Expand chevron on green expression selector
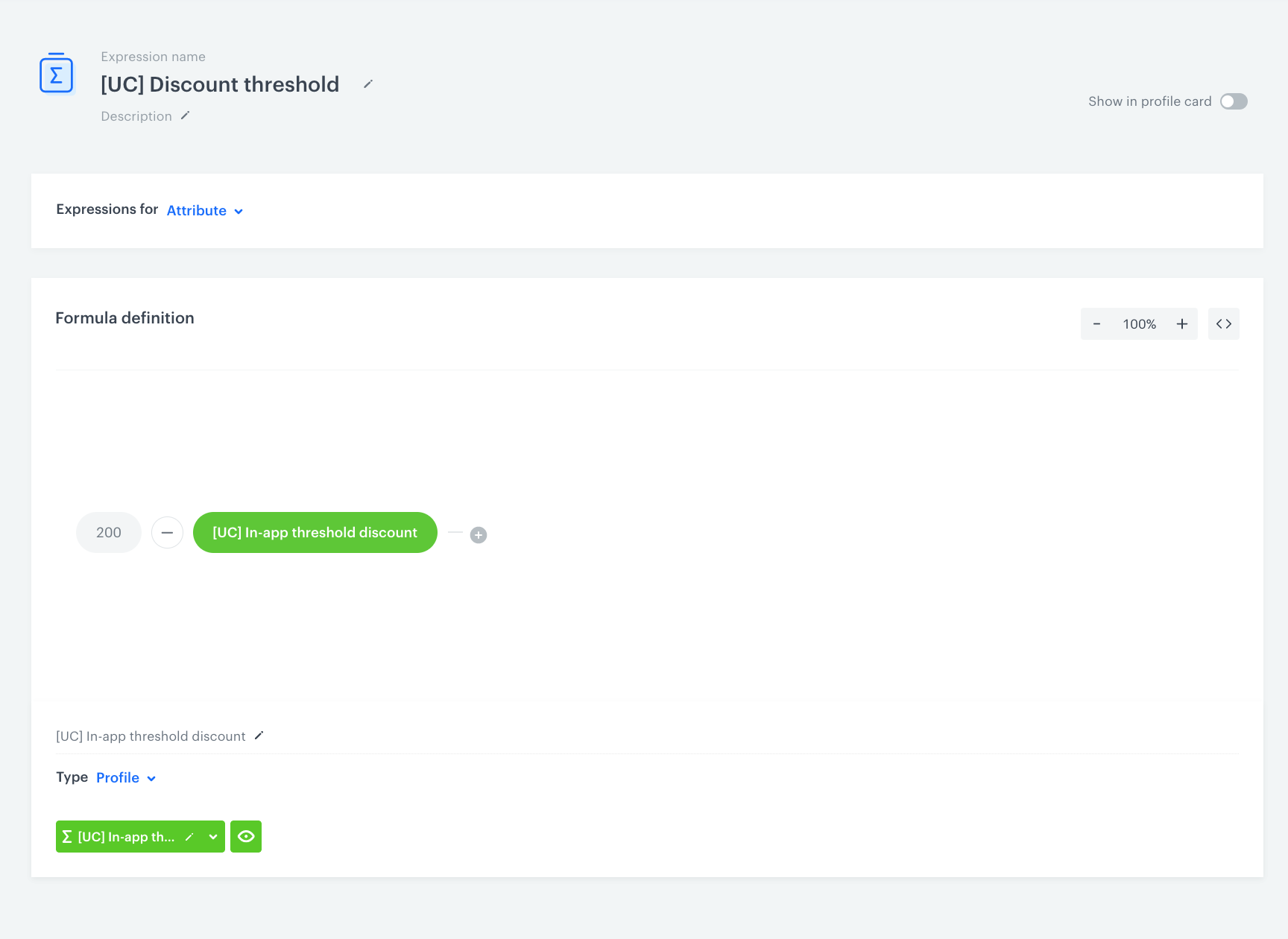1288x939 pixels. pyautogui.click(x=213, y=837)
